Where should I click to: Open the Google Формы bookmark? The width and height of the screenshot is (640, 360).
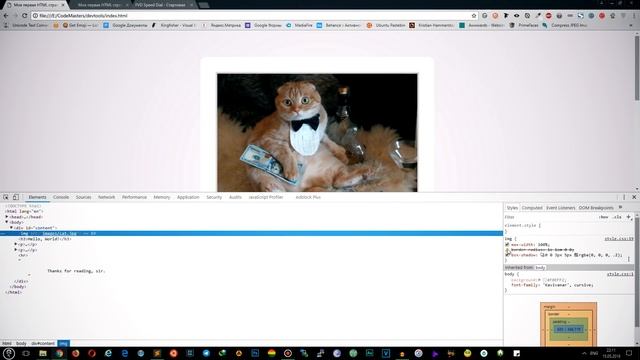(263, 25)
